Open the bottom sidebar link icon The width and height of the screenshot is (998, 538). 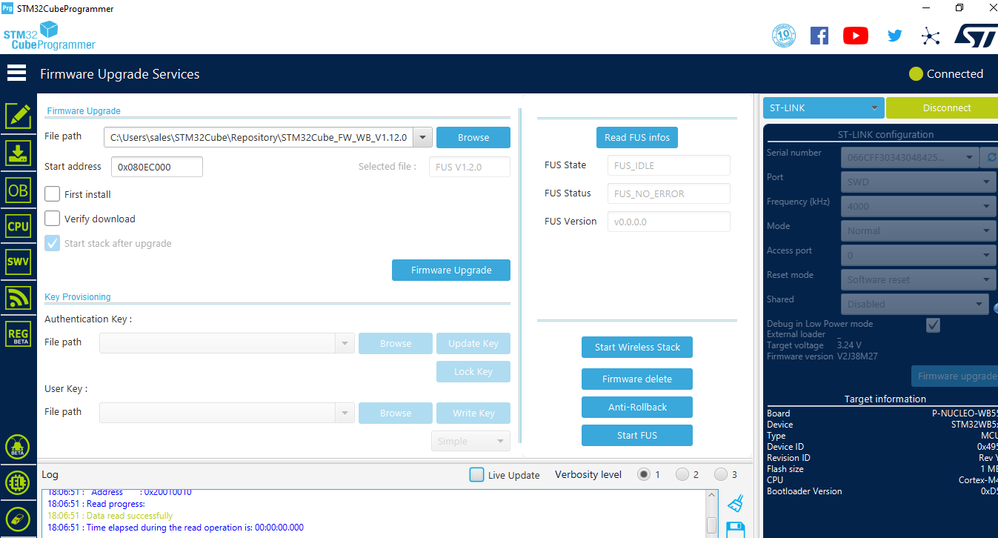[18, 520]
